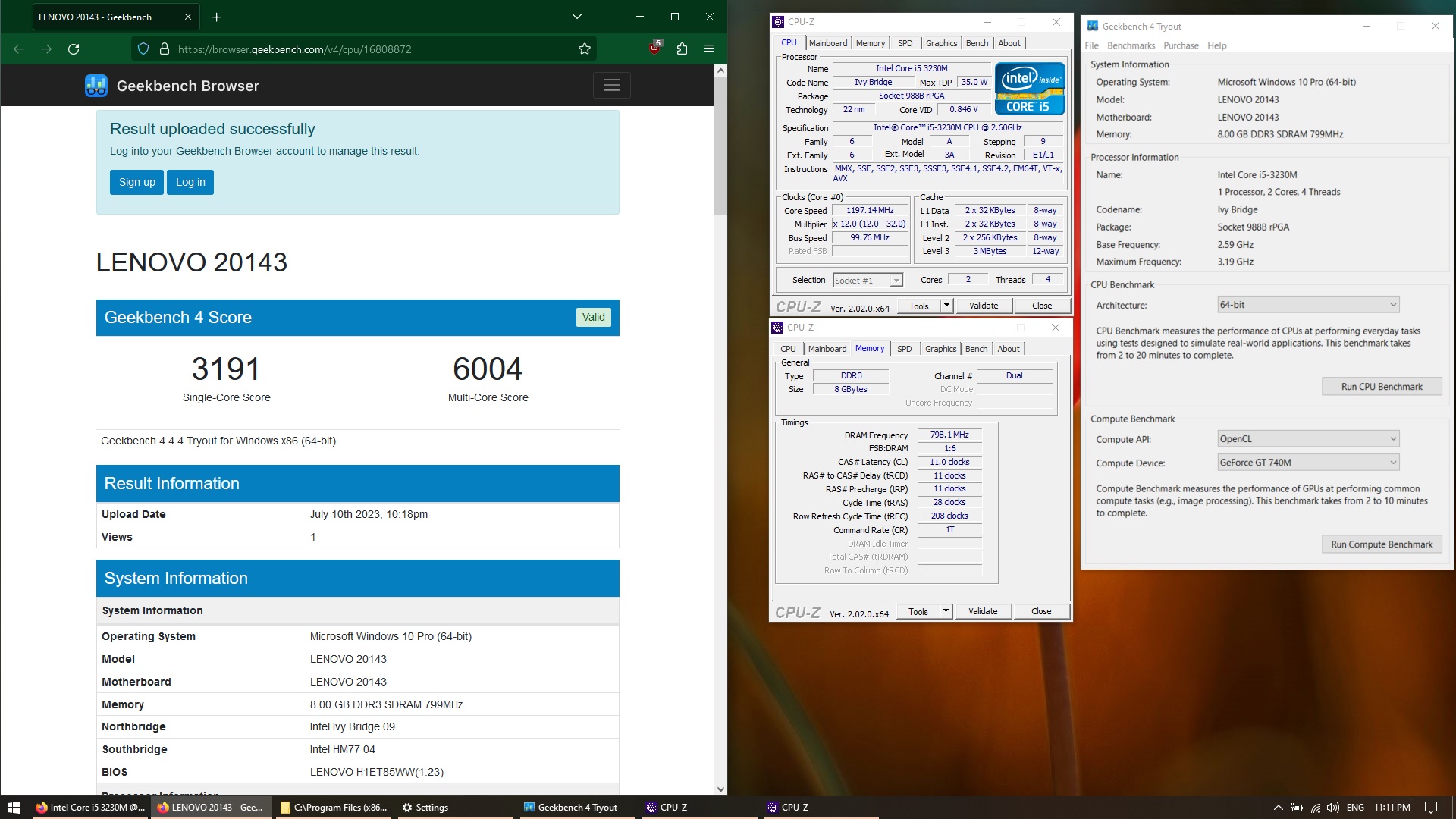Open the Compute Device GeForce GT 740M dropdown
The image size is (1456, 819).
coord(1308,463)
